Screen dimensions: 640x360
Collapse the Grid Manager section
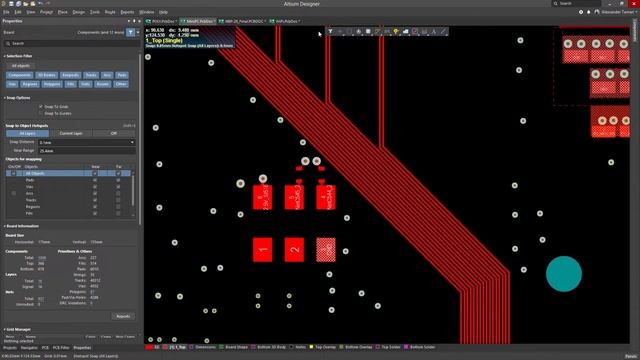[5, 329]
